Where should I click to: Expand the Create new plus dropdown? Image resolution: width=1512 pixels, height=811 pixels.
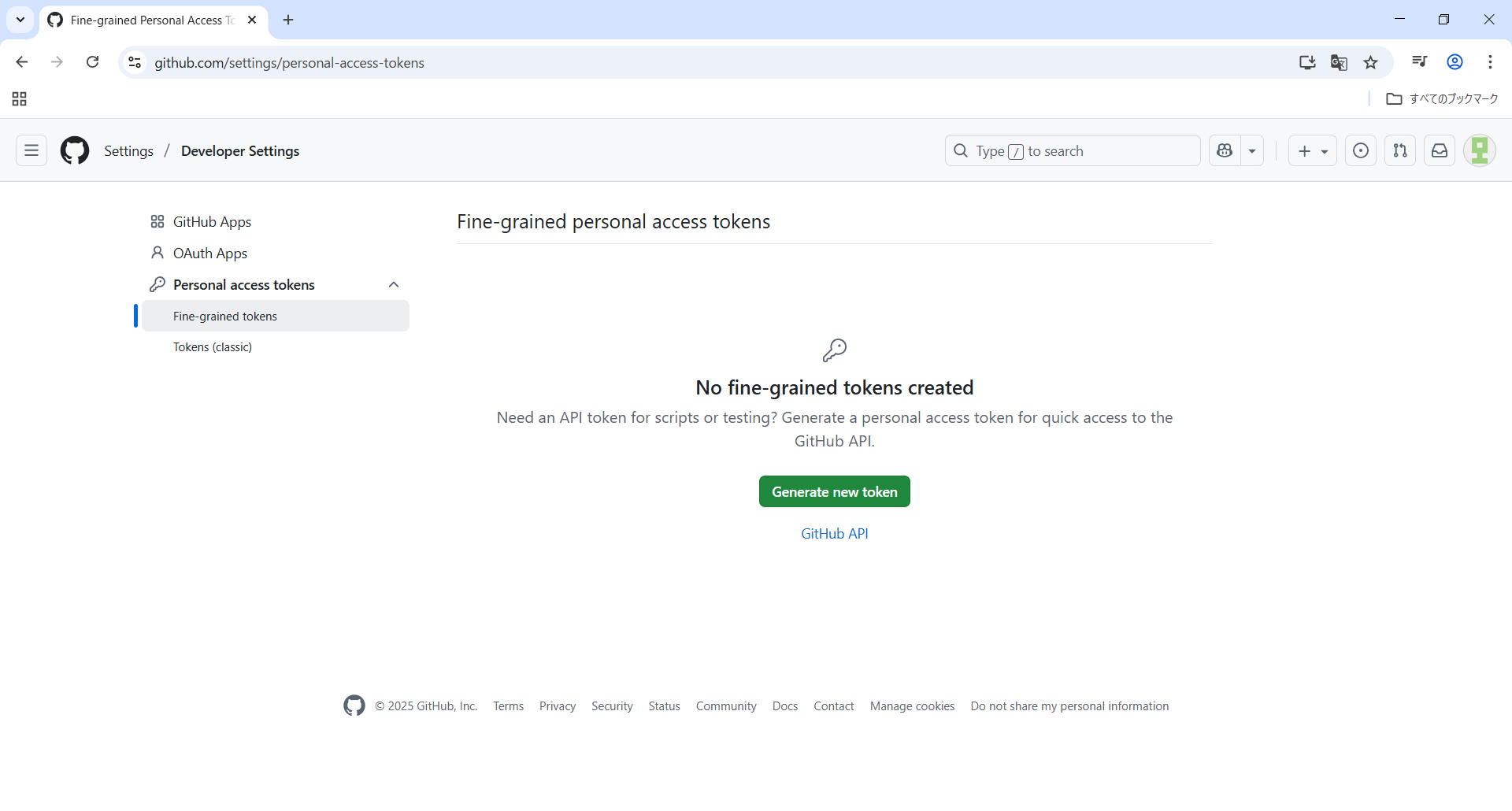[x=1312, y=150]
